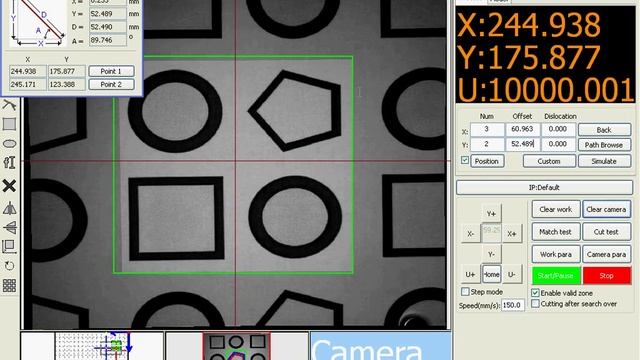Click Point 1 Y value 175.877
The height and width of the screenshot is (360, 640).
tap(67, 71)
